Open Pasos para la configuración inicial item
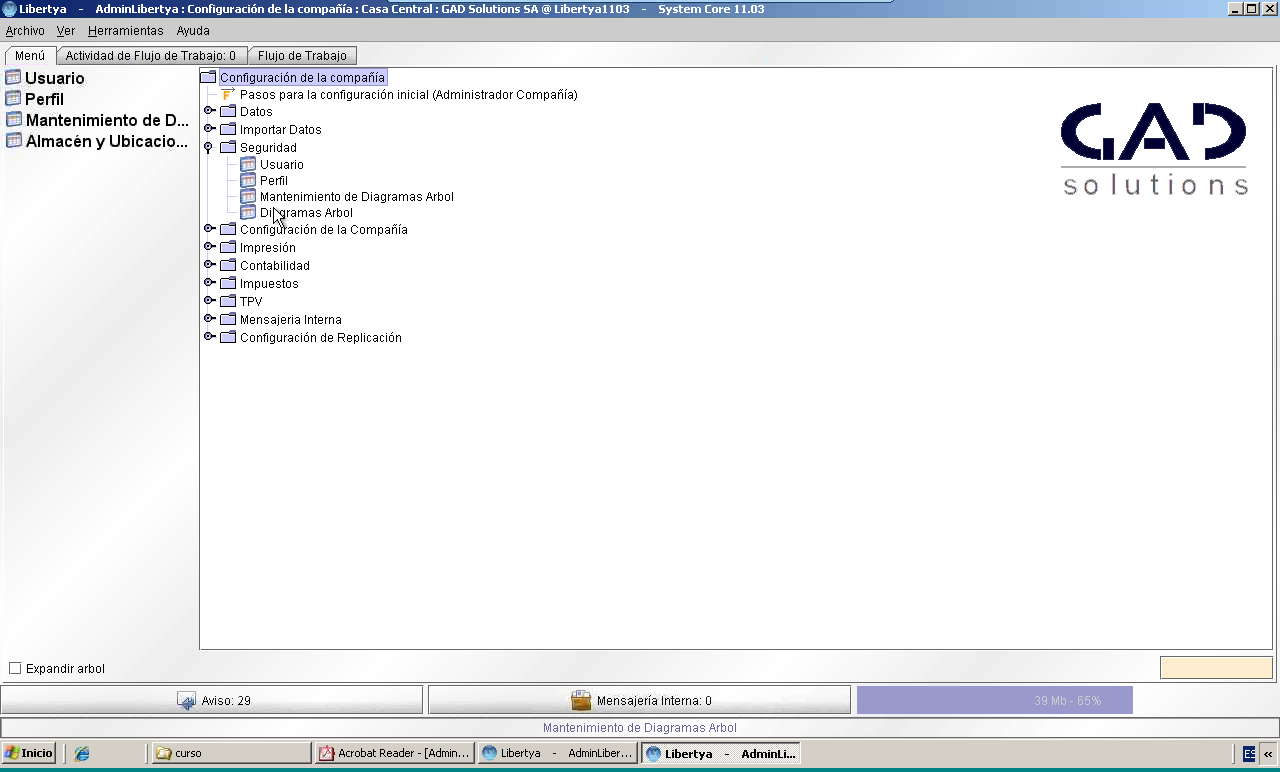The image size is (1280, 772). (x=409, y=95)
